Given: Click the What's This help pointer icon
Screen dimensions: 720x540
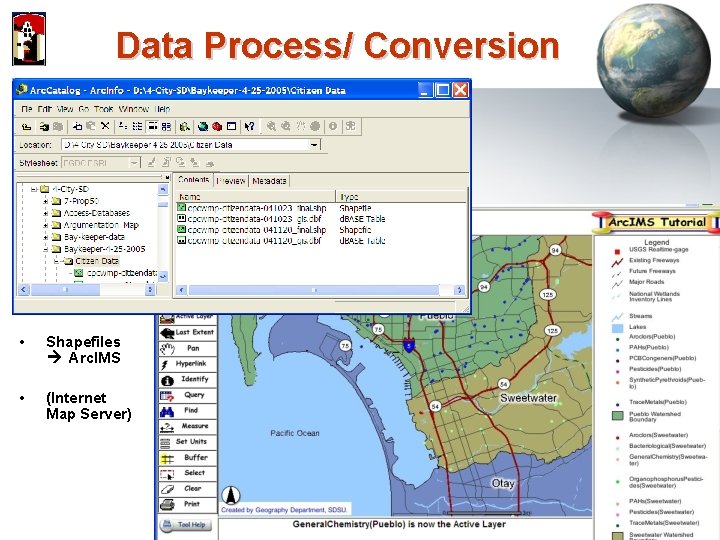Looking at the screenshot, I should pos(249,126).
